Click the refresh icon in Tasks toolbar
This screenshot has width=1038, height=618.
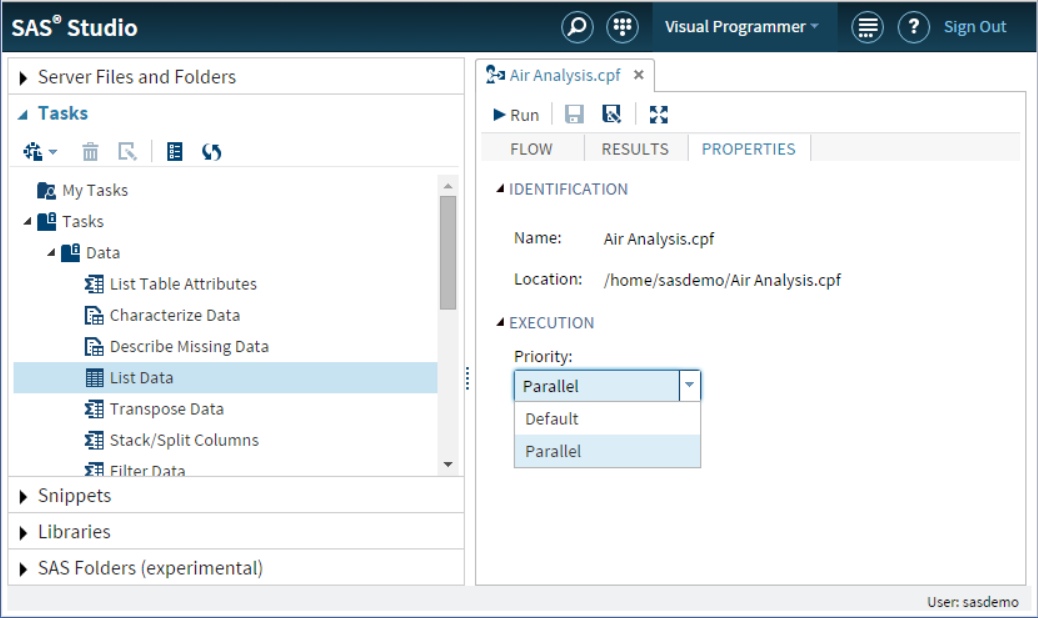(211, 152)
